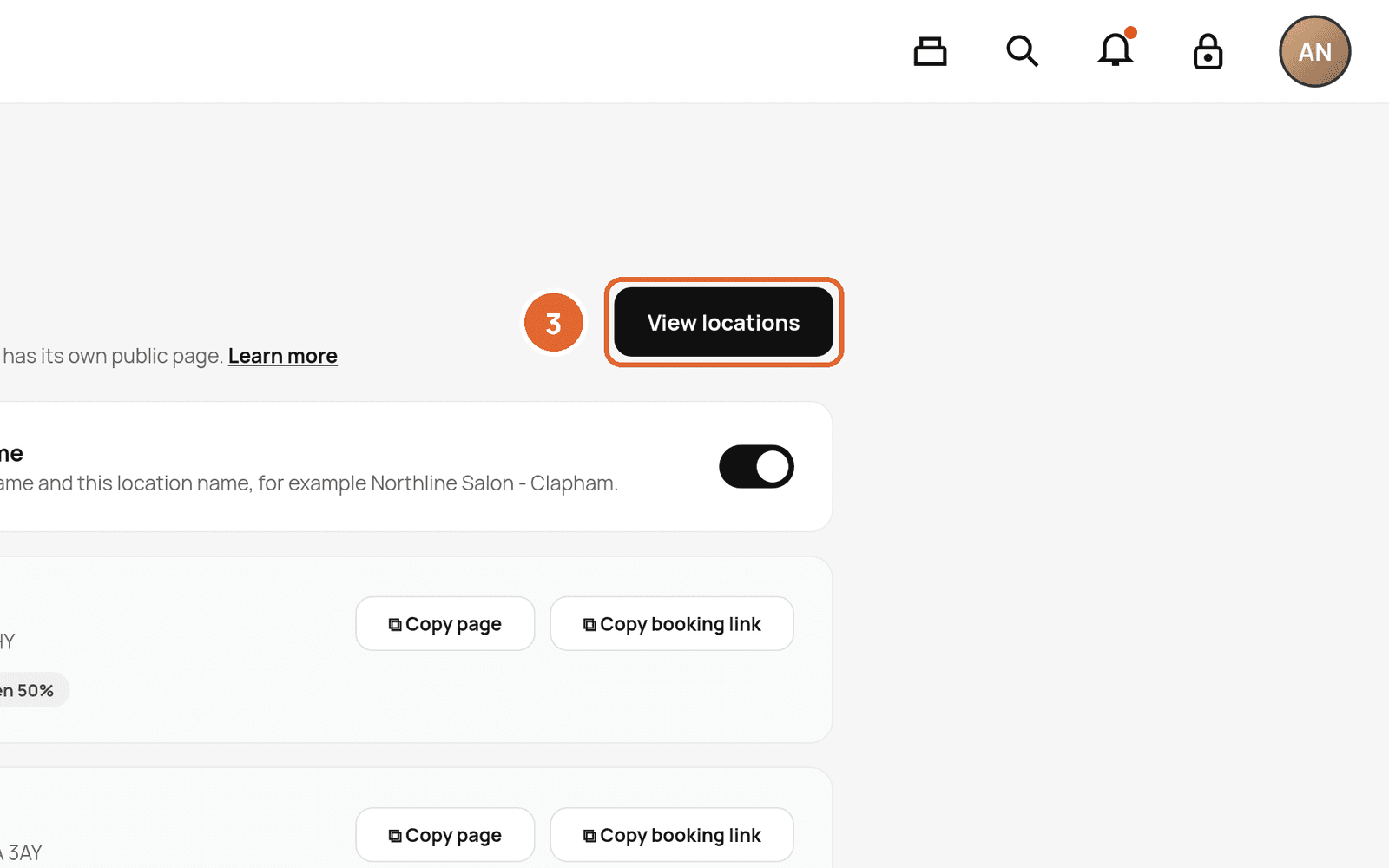
Task: Select the address text ending in 3AY
Action: (21, 852)
